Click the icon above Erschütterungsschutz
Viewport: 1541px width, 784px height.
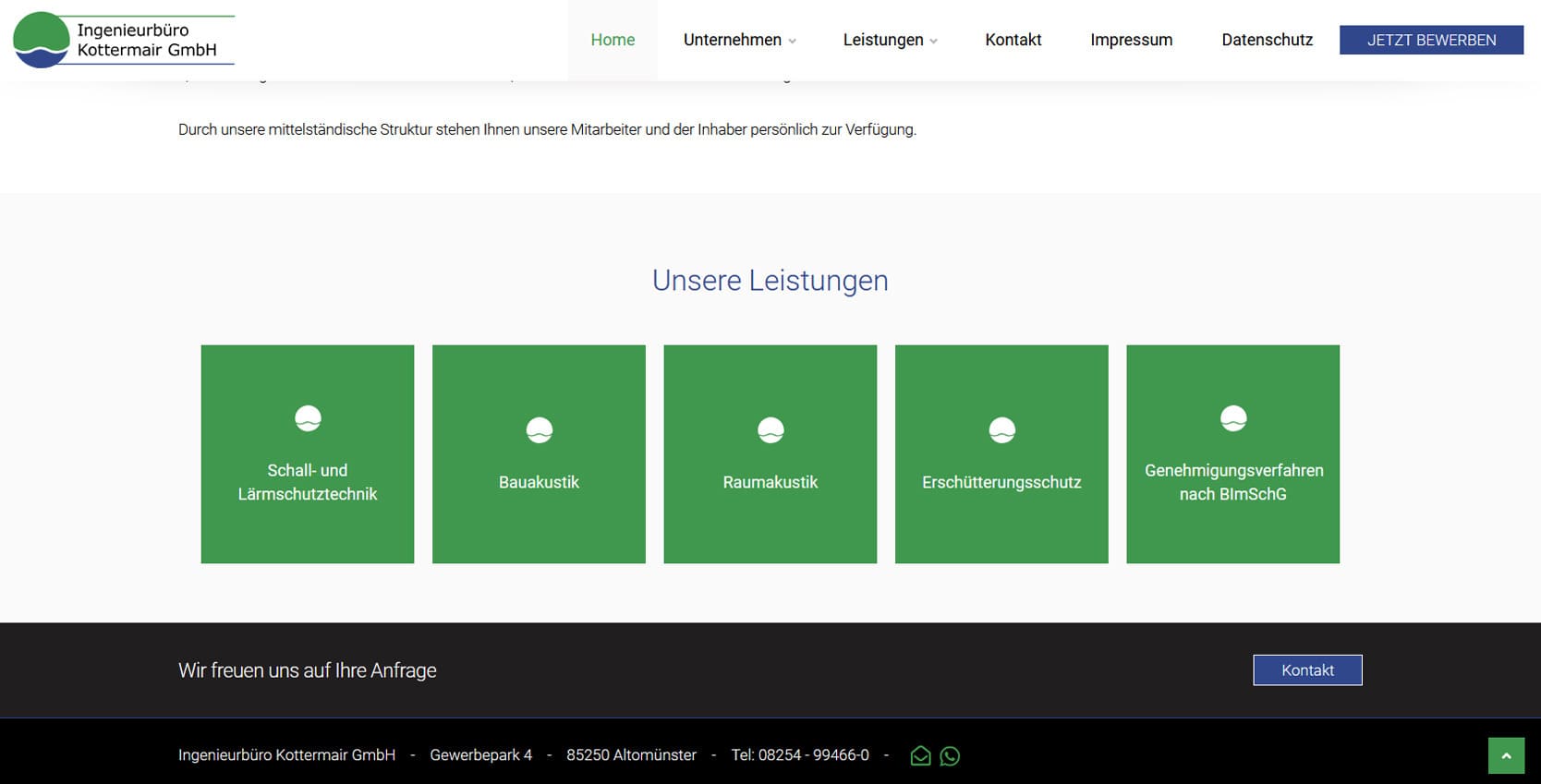[1001, 430]
